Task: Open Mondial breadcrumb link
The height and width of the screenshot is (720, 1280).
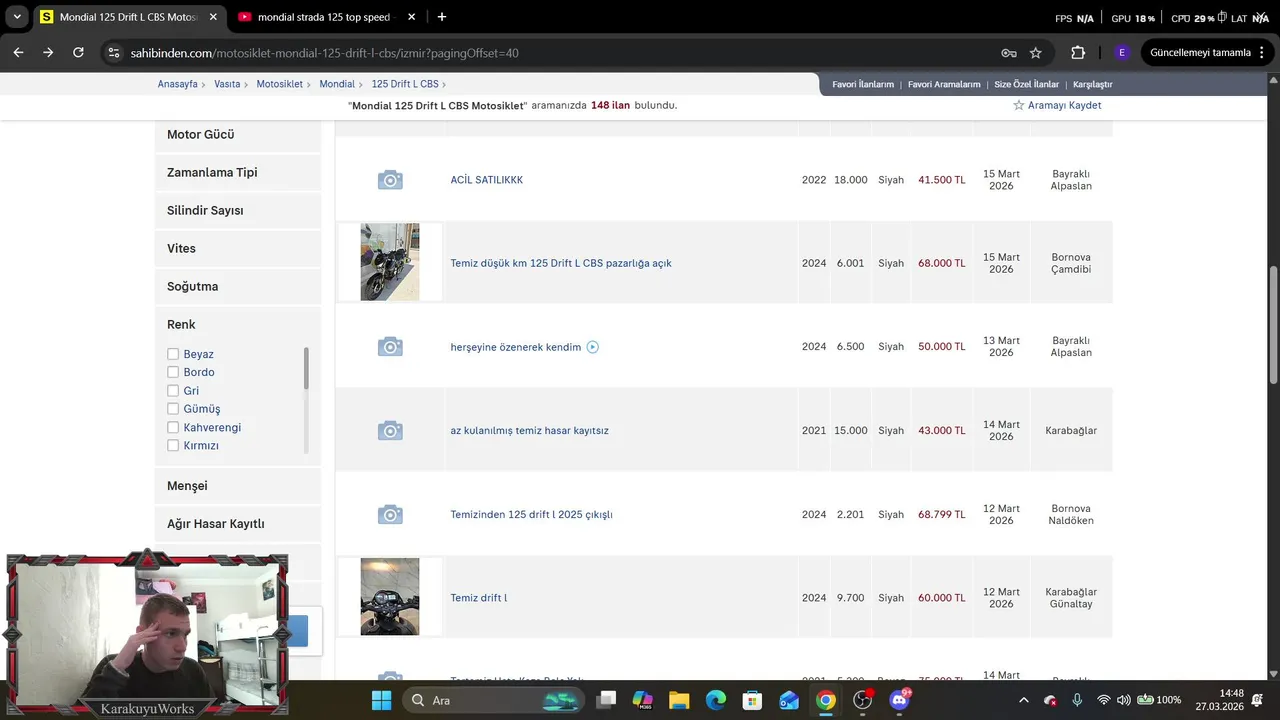Action: pos(337,84)
